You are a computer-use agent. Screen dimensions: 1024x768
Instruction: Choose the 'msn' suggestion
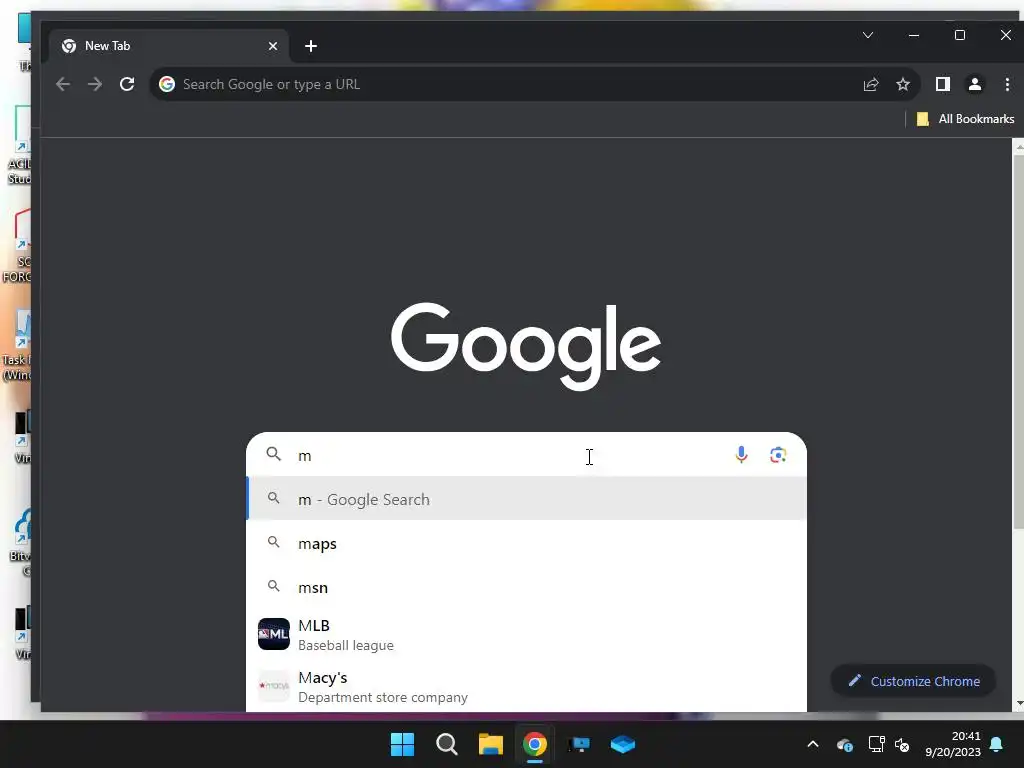pos(526,587)
